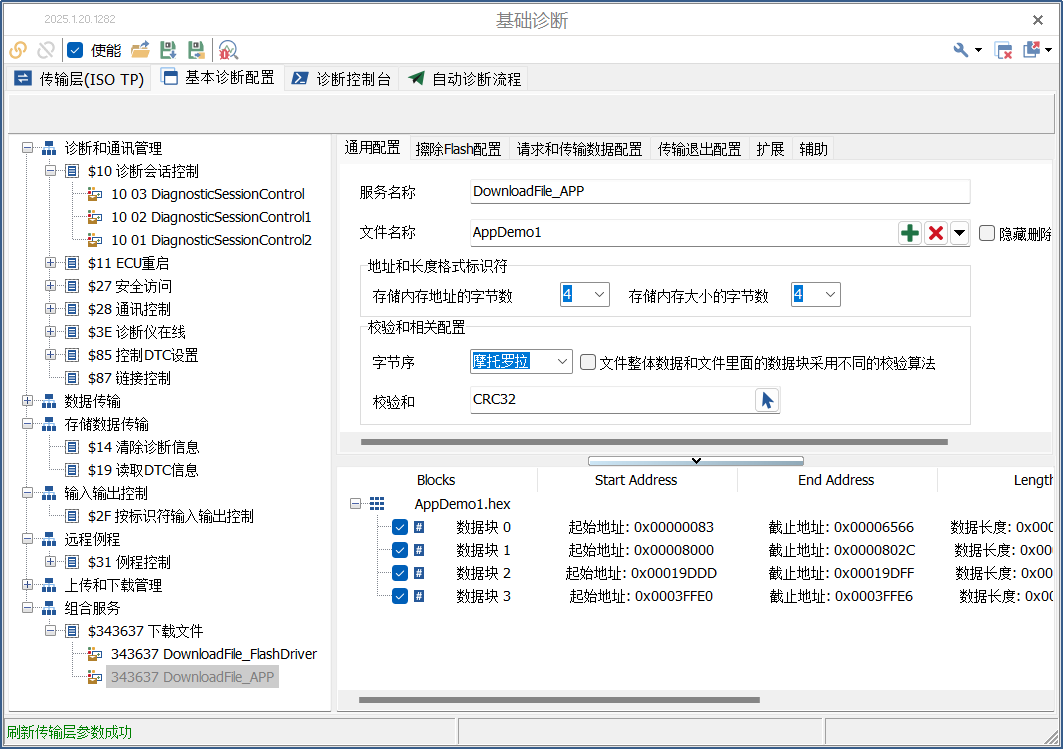Expand the $27 安全访问 node

[x=50, y=286]
